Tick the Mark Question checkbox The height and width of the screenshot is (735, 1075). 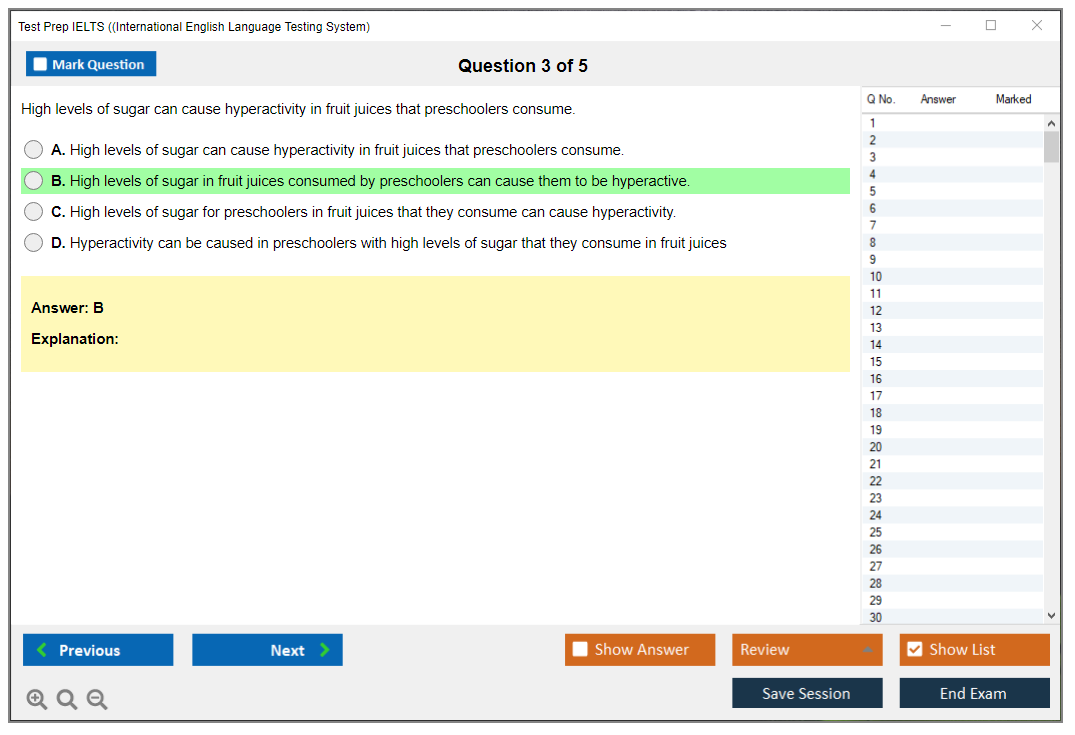pos(41,65)
